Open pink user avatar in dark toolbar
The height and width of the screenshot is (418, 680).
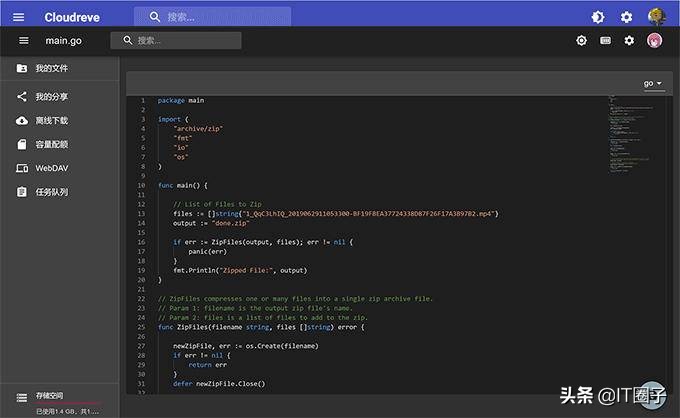[654, 40]
